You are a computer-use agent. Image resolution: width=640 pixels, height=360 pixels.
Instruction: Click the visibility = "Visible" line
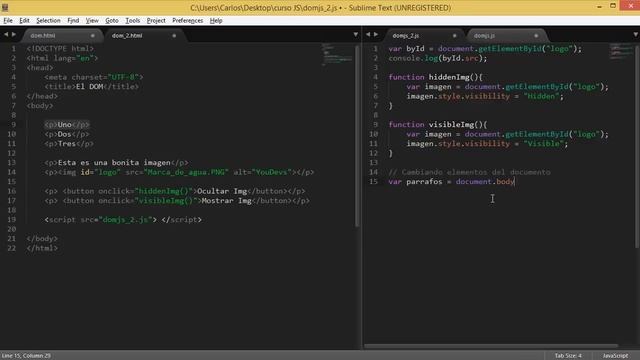(487, 144)
